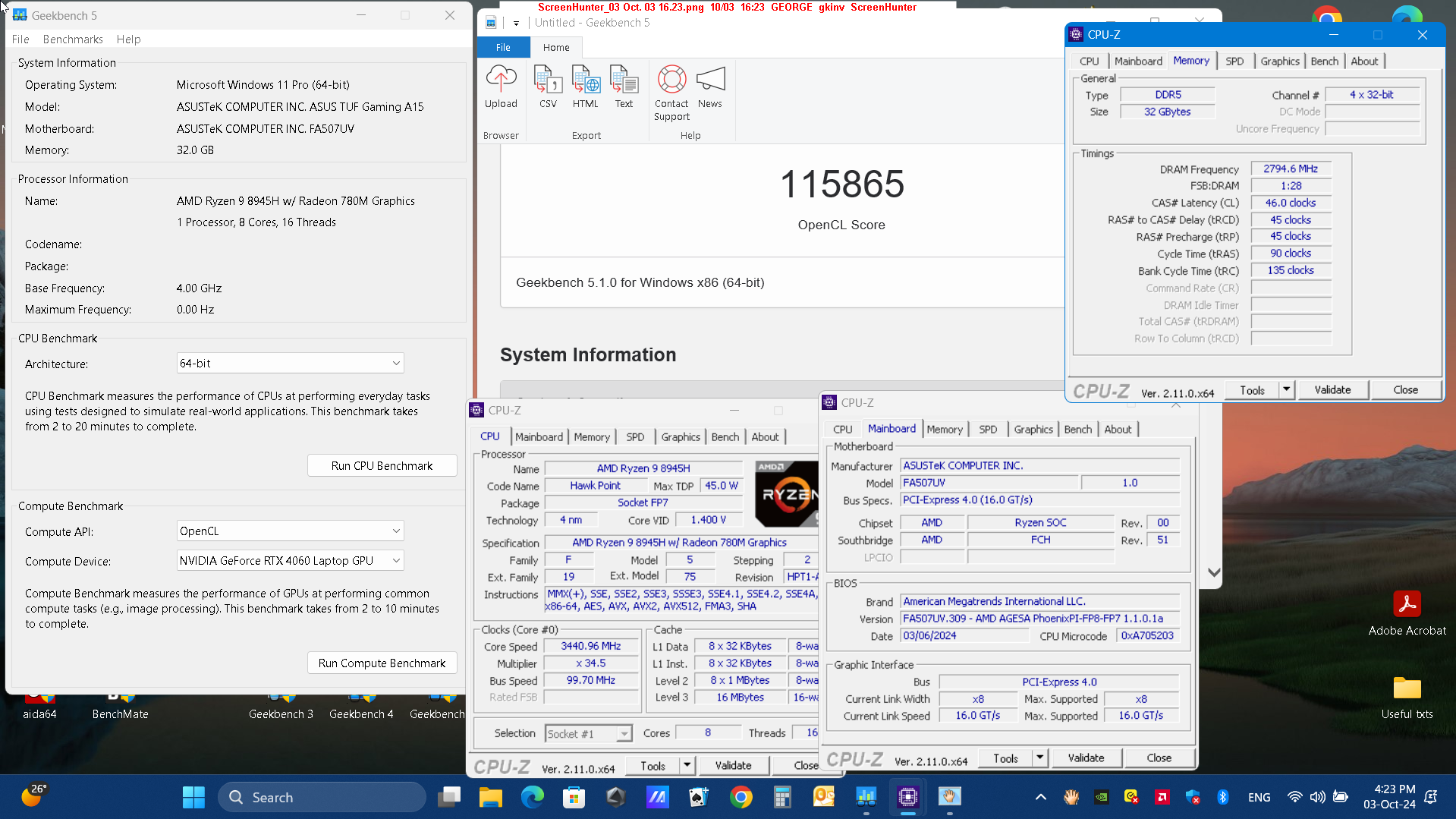The height and width of the screenshot is (819, 1456).
Task: Click the Windows Start button
Action: (193, 797)
